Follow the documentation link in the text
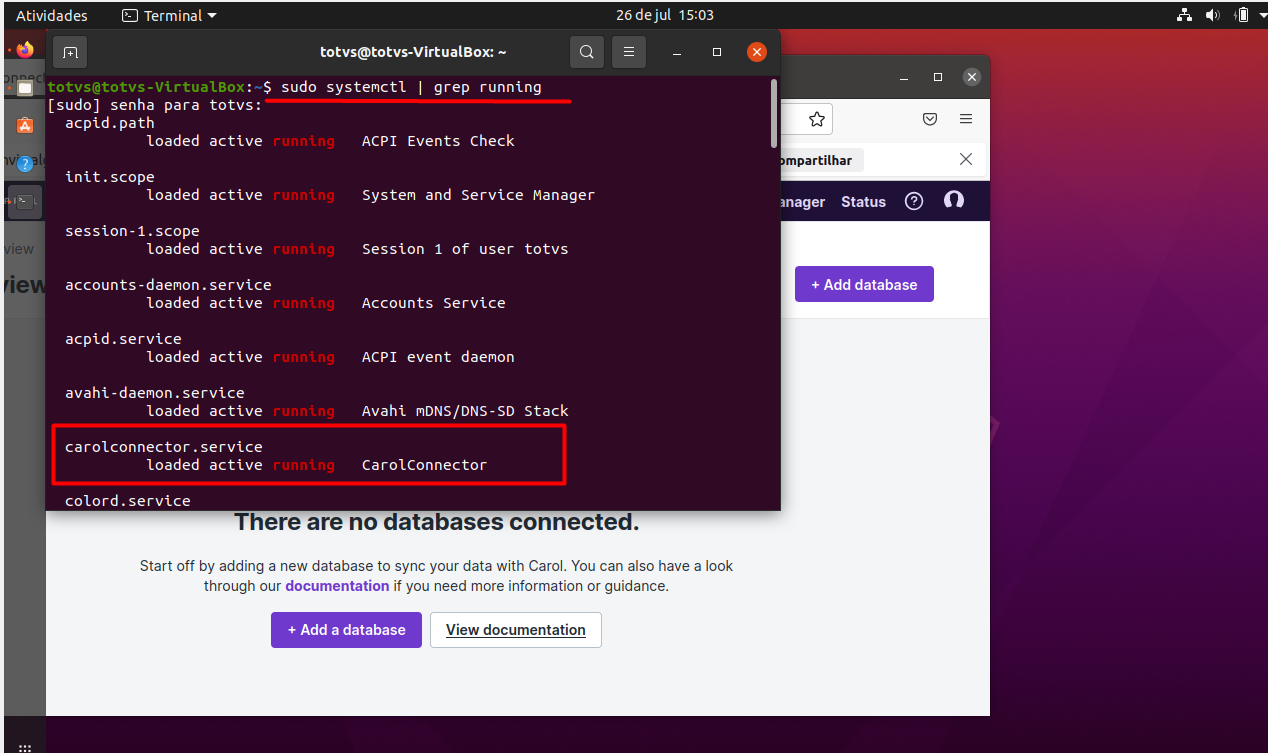 337,586
